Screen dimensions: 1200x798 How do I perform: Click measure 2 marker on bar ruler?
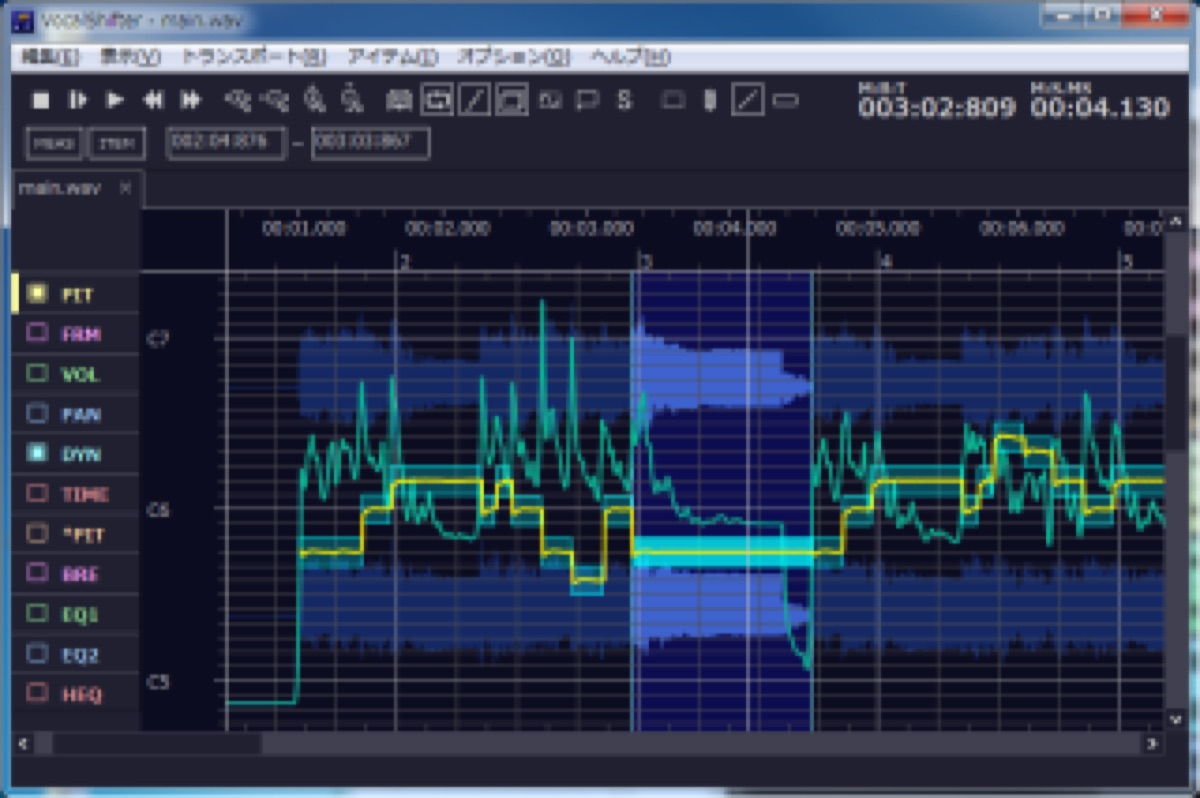tap(404, 262)
